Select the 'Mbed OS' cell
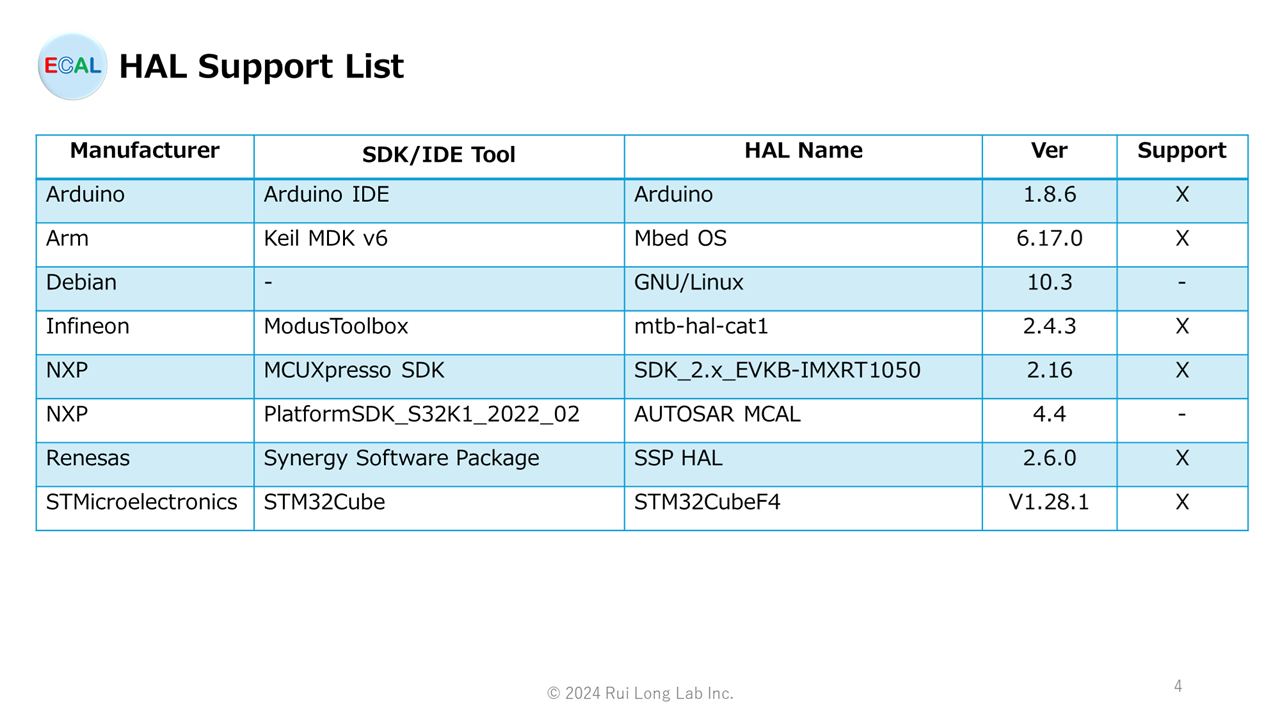This screenshot has height=720, width=1280. 803,245
